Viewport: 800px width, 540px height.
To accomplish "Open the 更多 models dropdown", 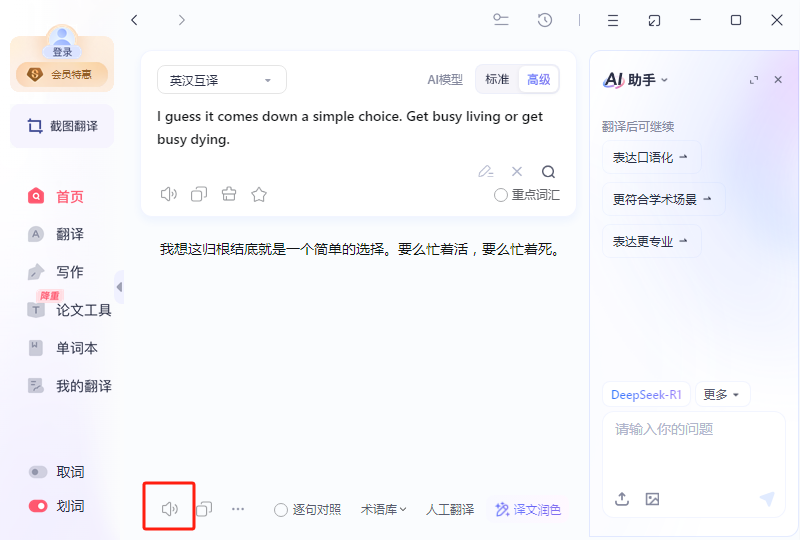I will click(x=722, y=395).
